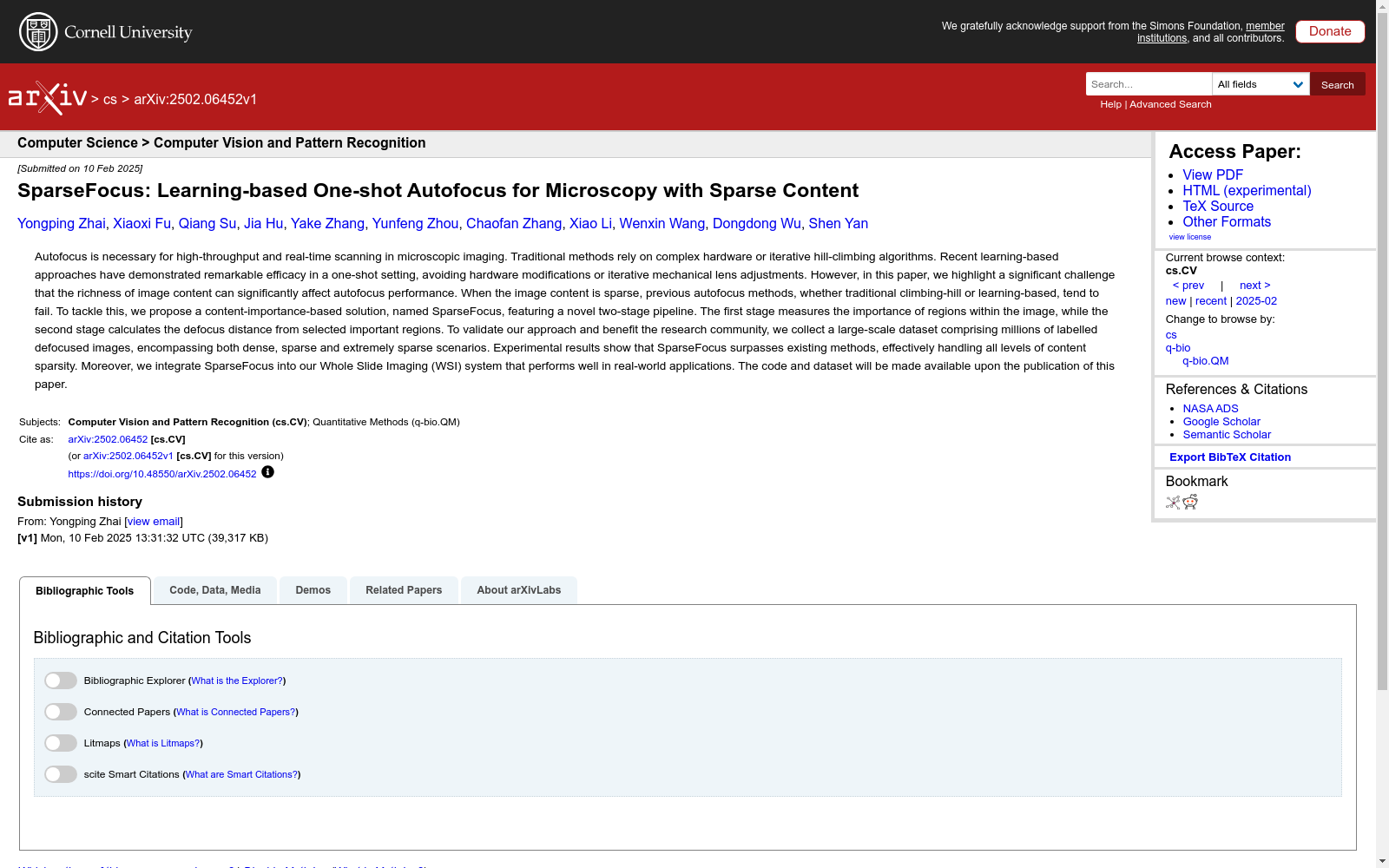This screenshot has height=868, width=1389.
Task: Open Other Formats link
Action: [1227, 221]
